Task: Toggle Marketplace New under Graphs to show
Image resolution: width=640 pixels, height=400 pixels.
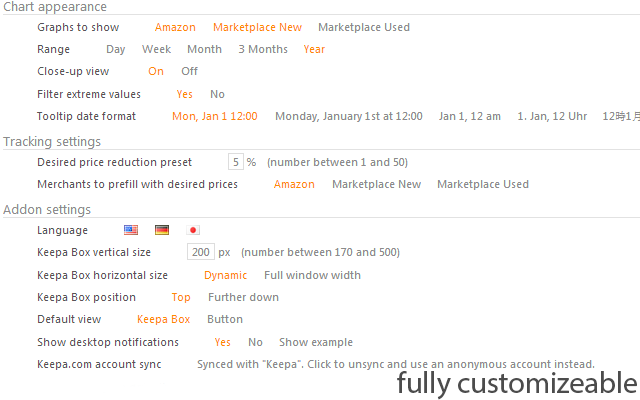Action: 257,27
